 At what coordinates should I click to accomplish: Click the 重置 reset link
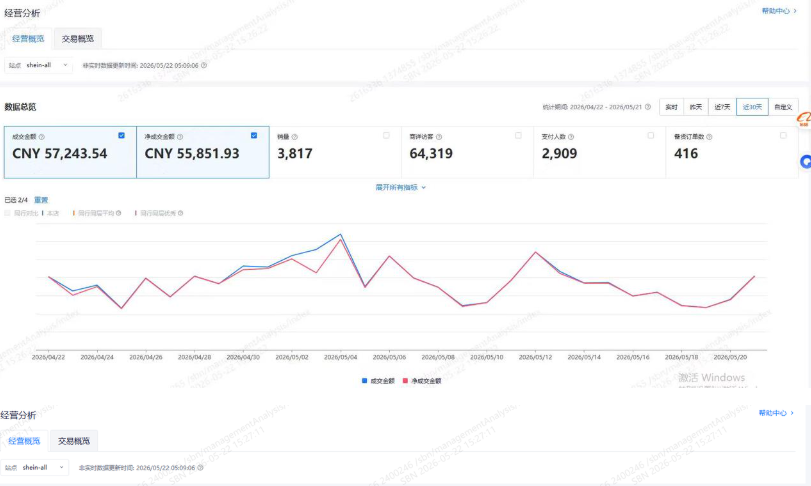[x=41, y=200]
